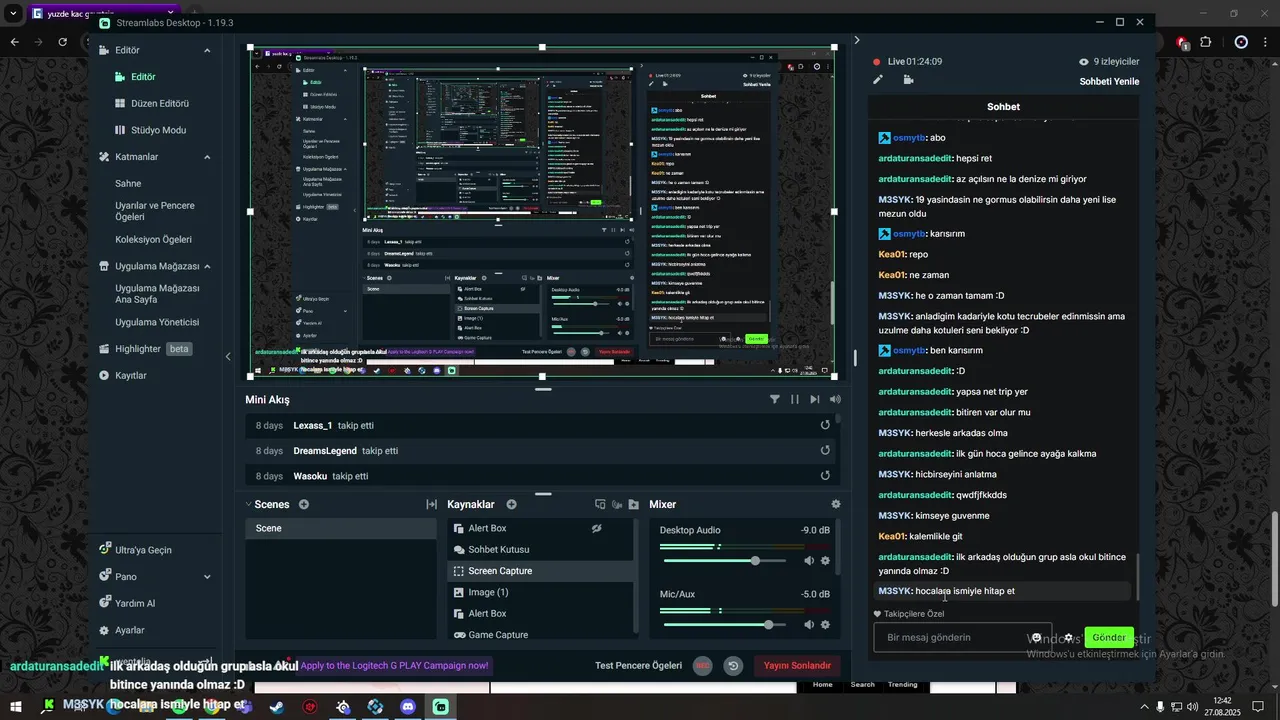
Task: Open Kaynaklar audio-only sources icon
Action: pyautogui.click(x=617, y=505)
